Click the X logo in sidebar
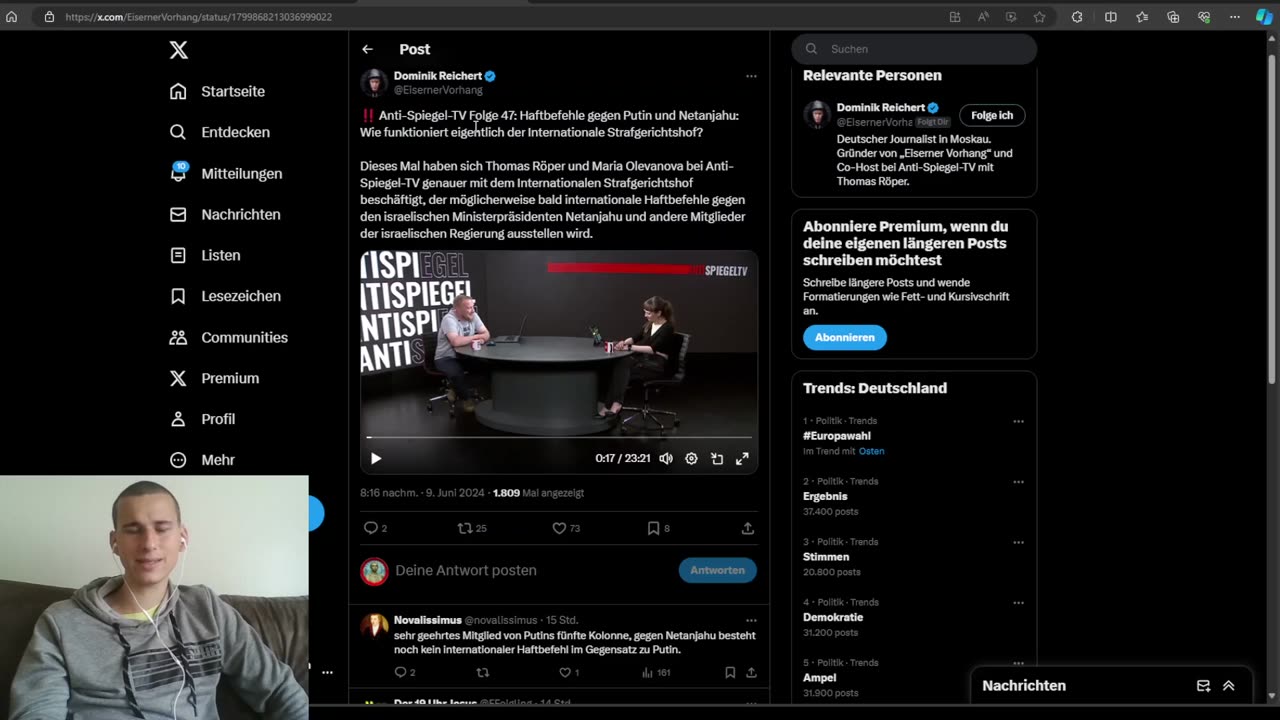This screenshot has height=720, width=1280. (178, 50)
